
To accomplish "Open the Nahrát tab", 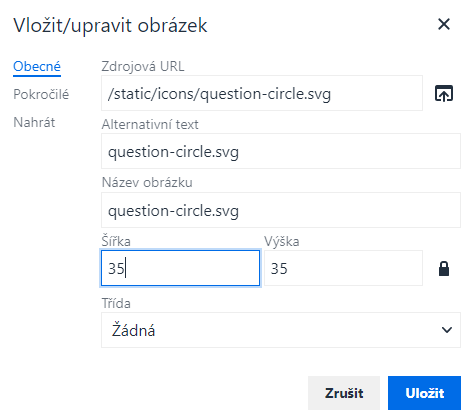I will point(34,122).
